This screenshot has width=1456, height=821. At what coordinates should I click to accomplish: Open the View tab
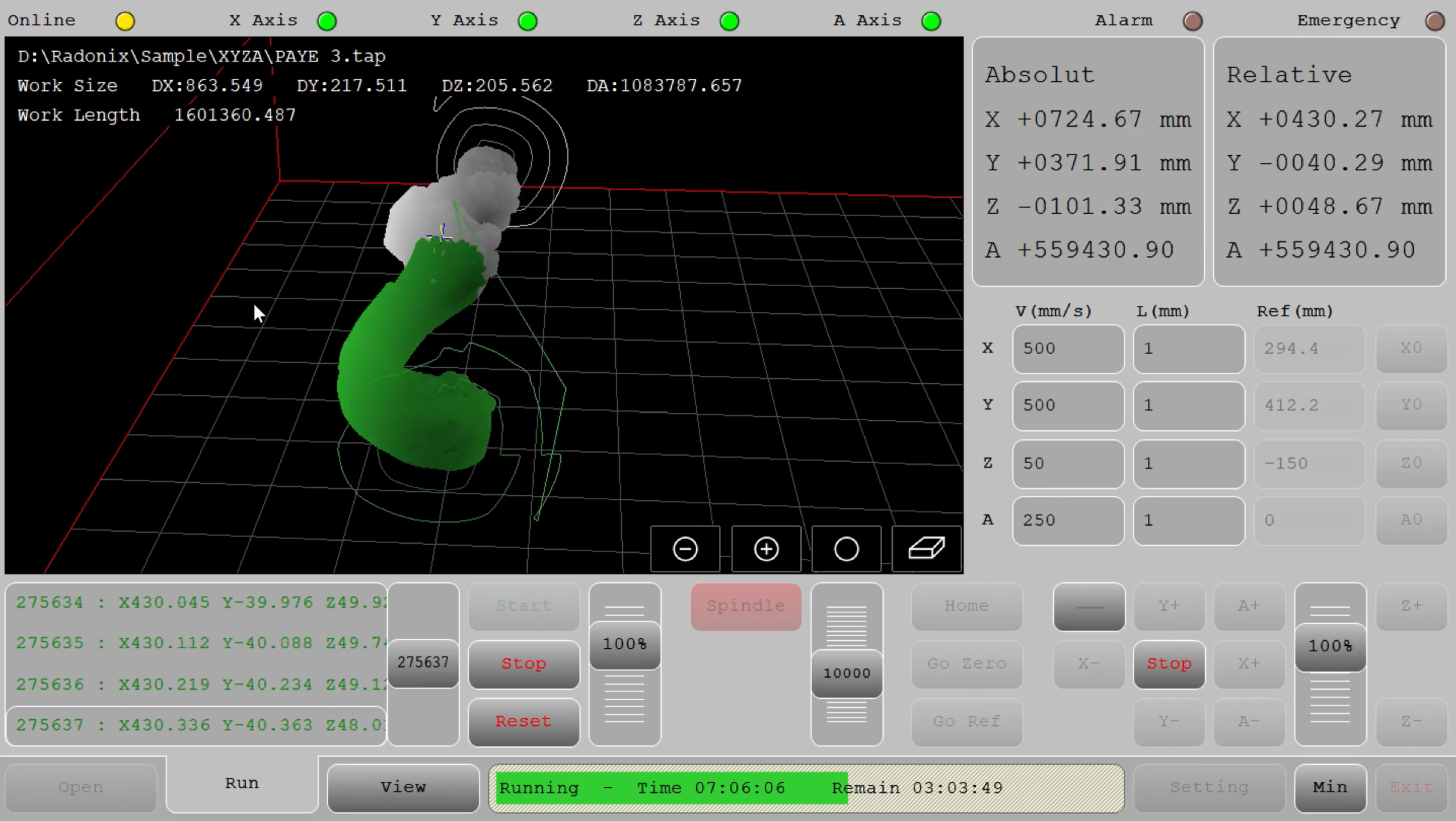[403, 787]
